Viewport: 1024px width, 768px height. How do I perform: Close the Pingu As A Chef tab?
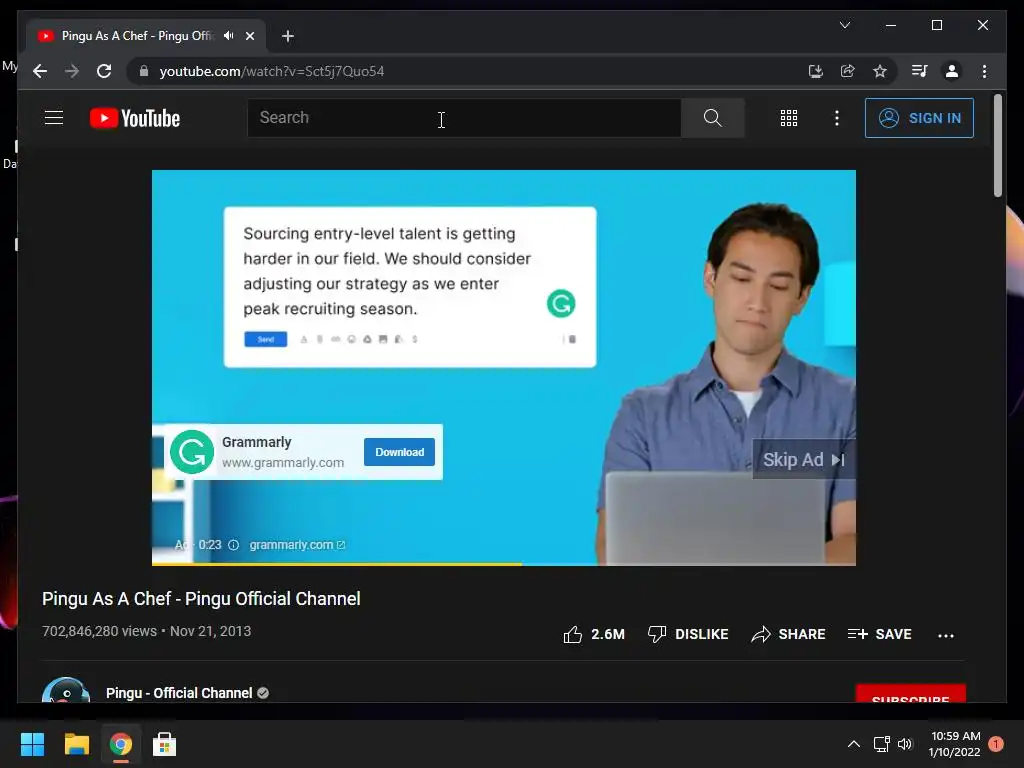(x=249, y=36)
